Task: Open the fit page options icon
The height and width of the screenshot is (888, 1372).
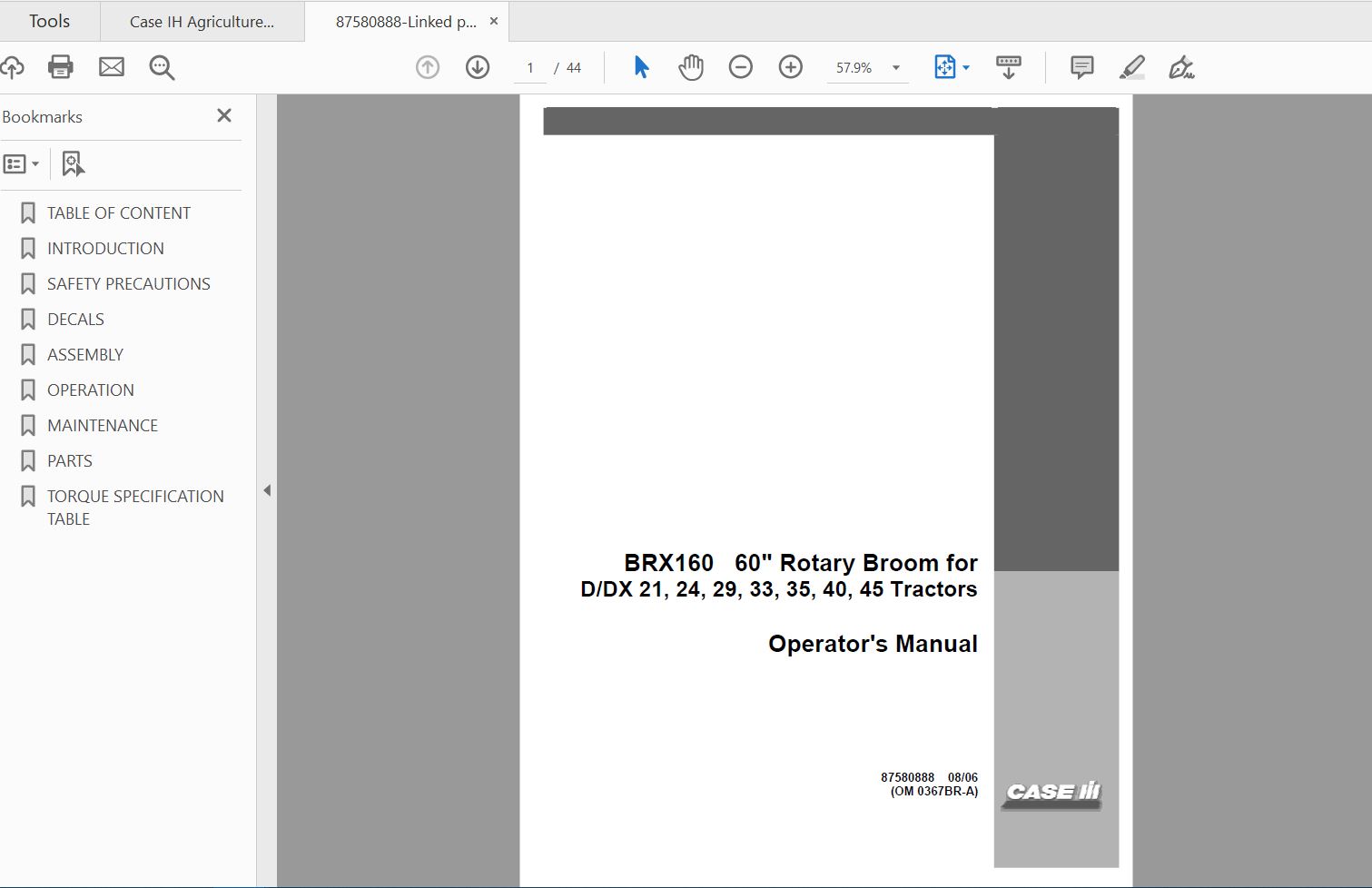Action: pos(944,67)
